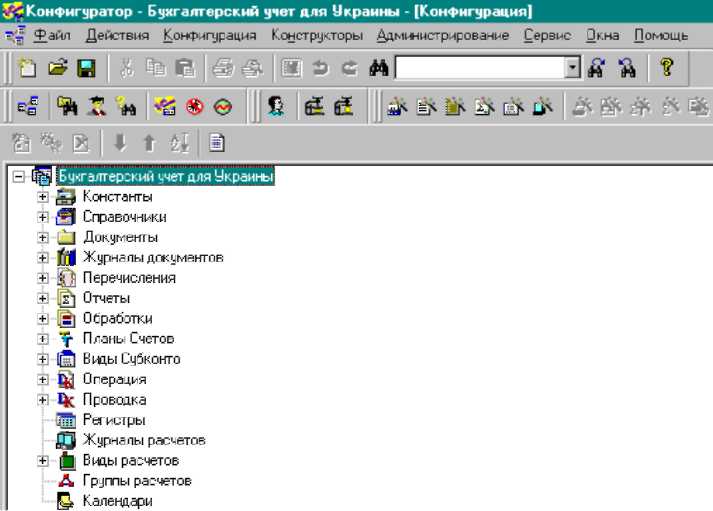Select the Группы расчетов tree item
Image resolution: width=713 pixels, height=511 pixels.
(137, 481)
